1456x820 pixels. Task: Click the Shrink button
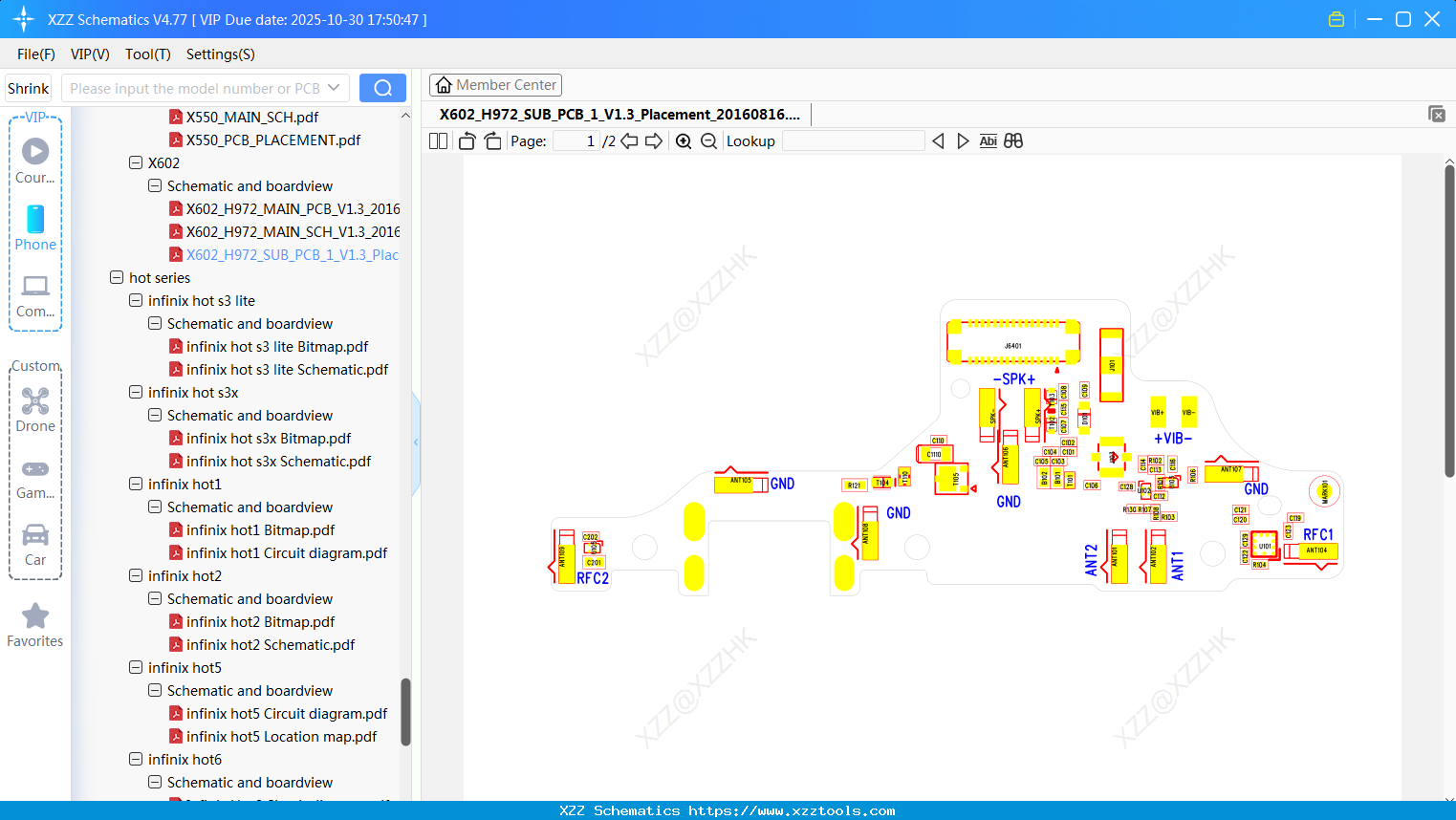[x=29, y=88]
